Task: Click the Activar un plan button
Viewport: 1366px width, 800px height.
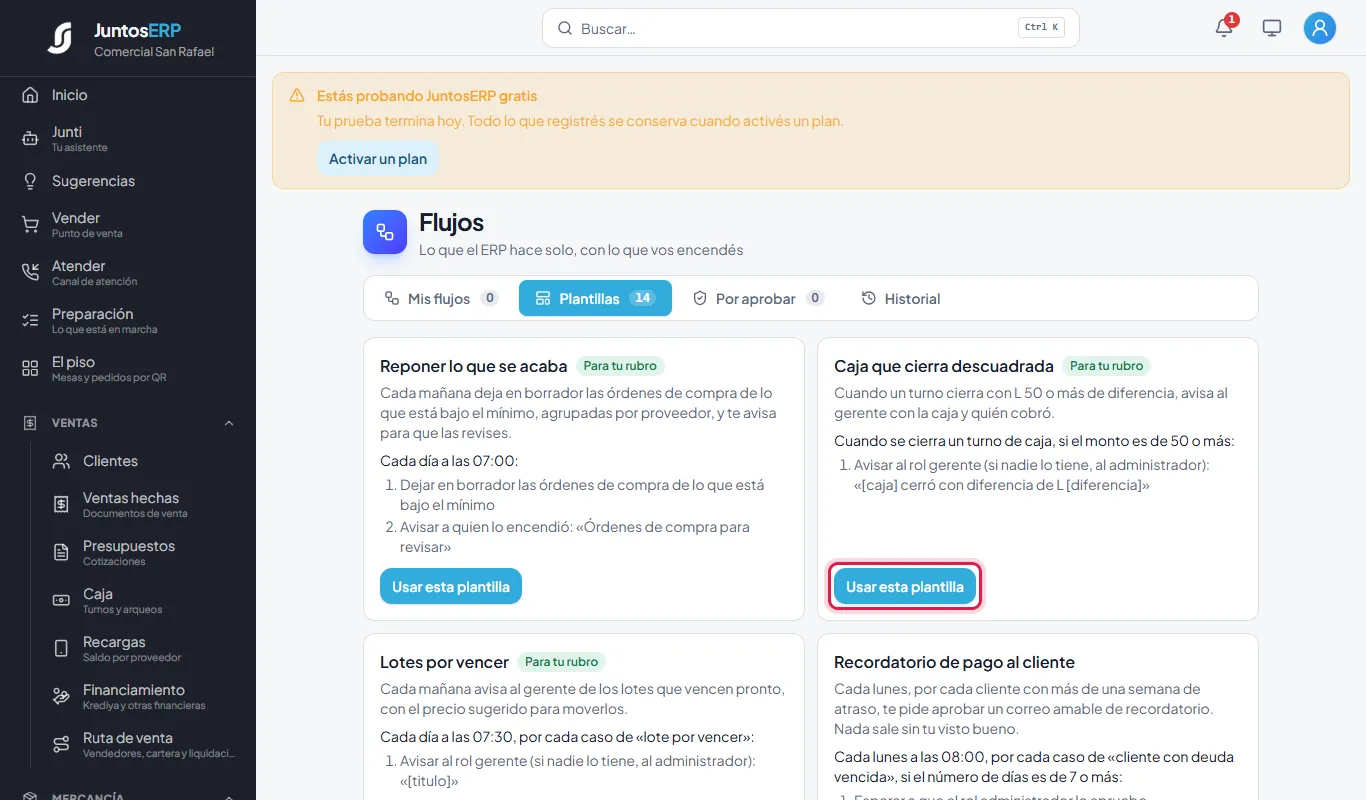Action: pos(378,159)
